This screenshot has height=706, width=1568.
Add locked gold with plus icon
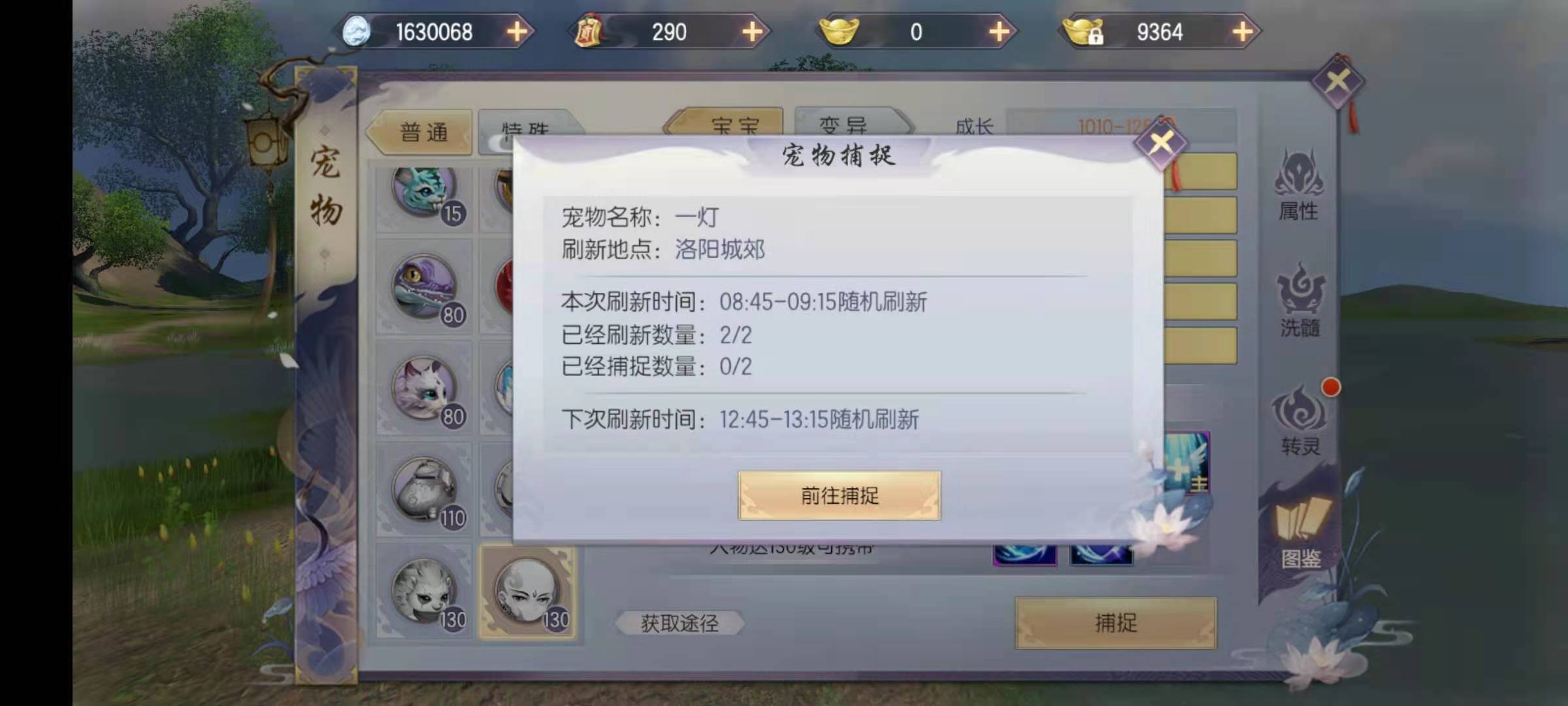(1242, 31)
